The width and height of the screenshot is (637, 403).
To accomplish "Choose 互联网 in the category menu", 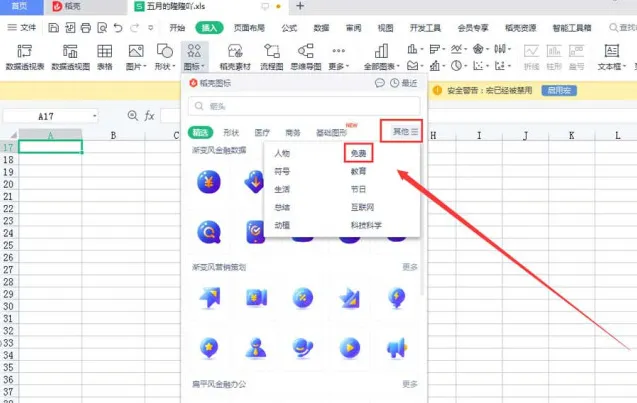I will pyautogui.click(x=362, y=207).
